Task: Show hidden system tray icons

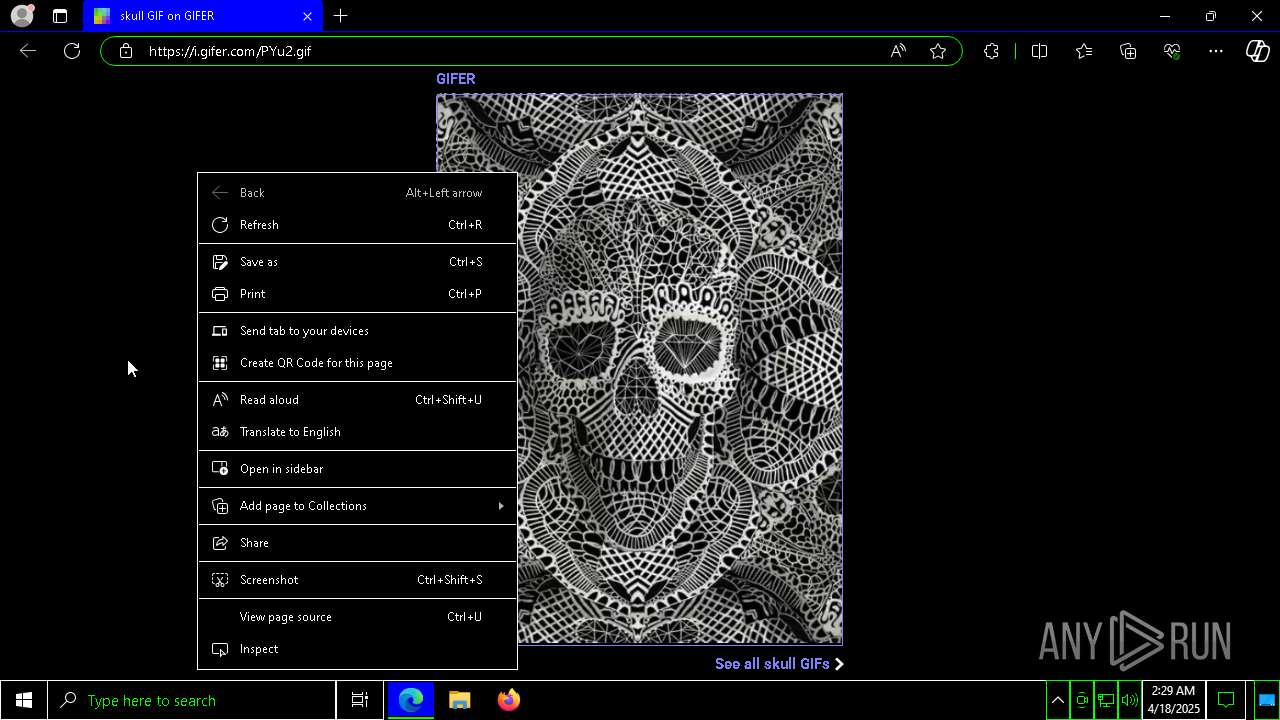Action: (x=1058, y=700)
